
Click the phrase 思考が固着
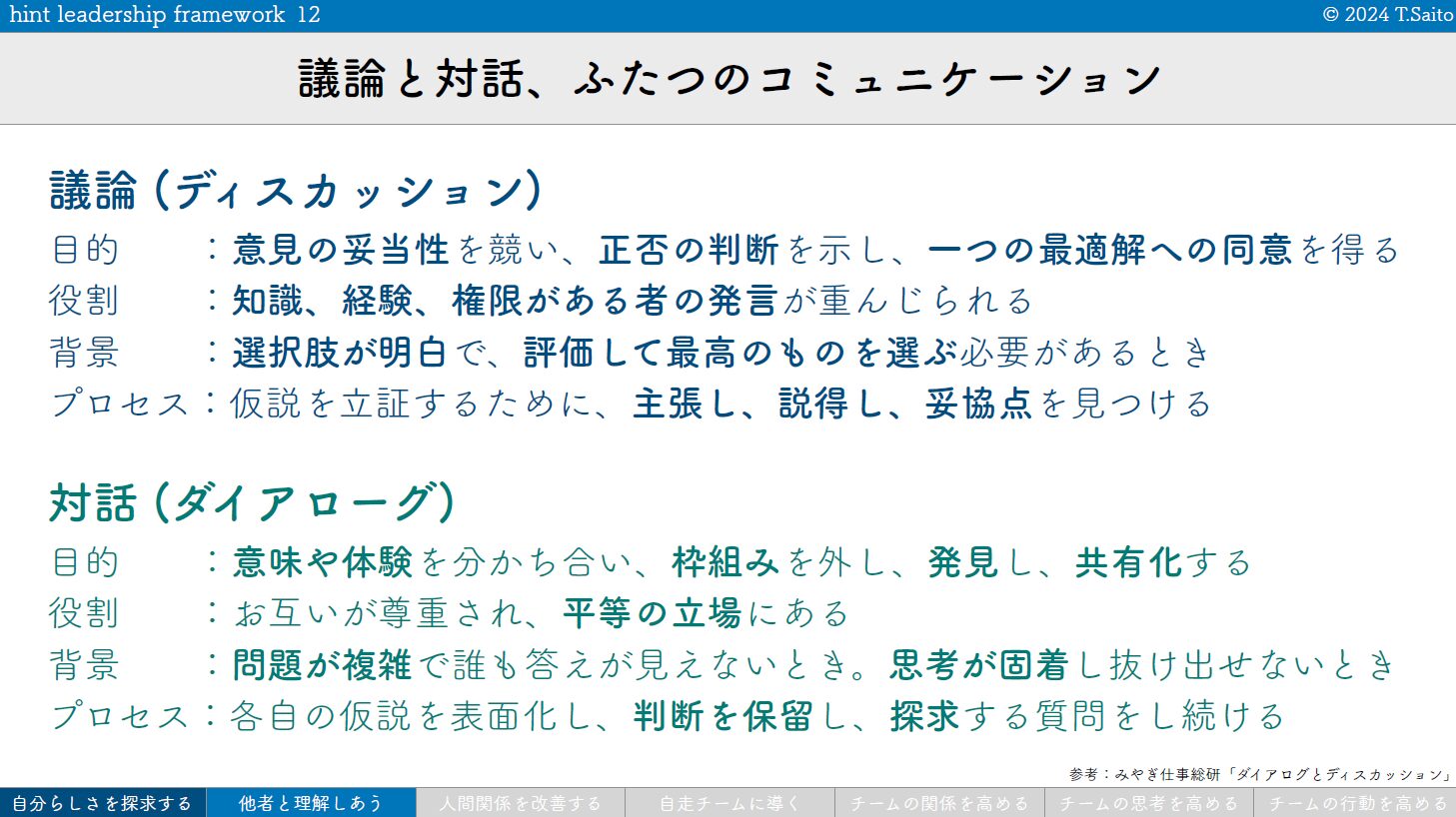click(979, 665)
